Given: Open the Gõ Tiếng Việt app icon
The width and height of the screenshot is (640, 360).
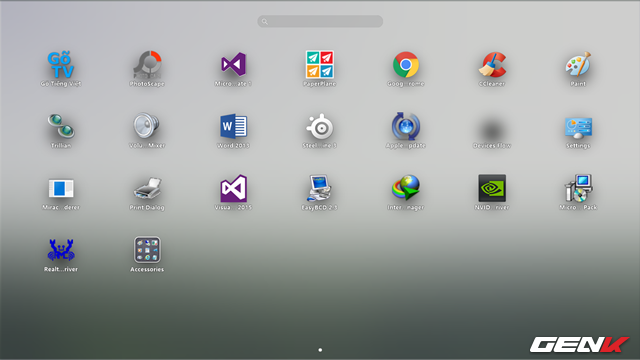Looking at the screenshot, I should click(x=61, y=65).
